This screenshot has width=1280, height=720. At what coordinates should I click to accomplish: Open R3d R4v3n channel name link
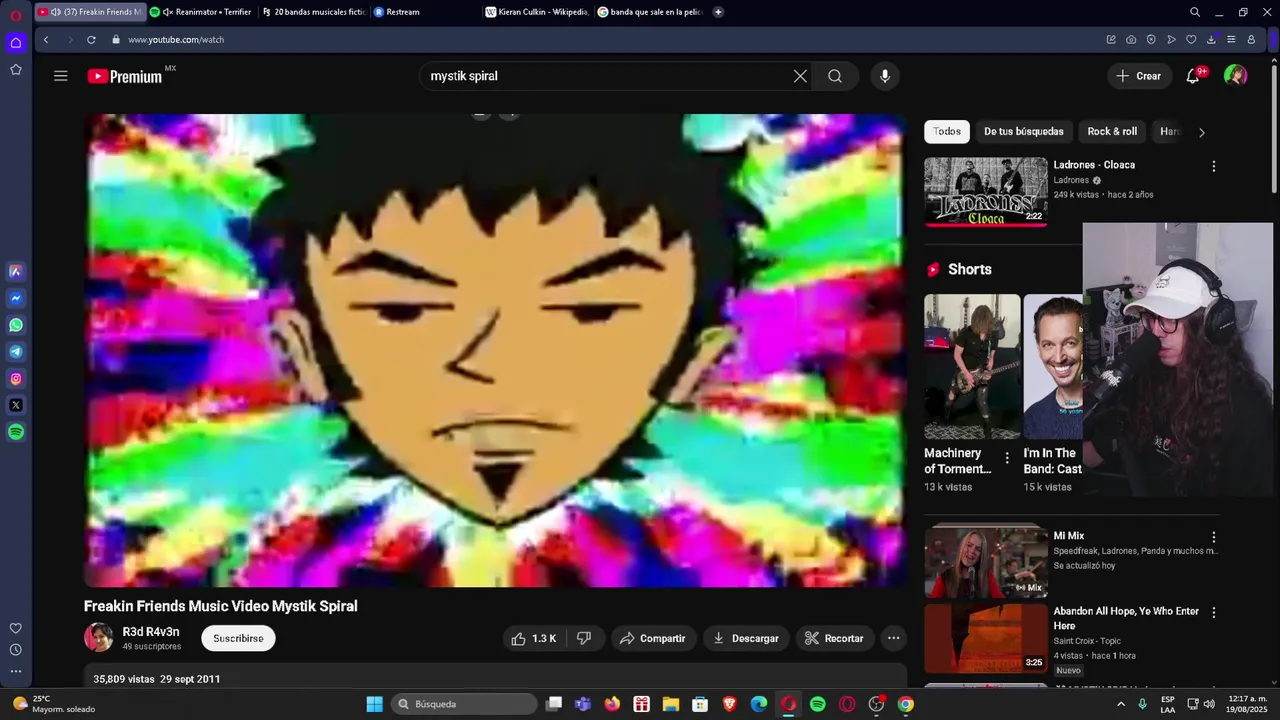[151, 632]
